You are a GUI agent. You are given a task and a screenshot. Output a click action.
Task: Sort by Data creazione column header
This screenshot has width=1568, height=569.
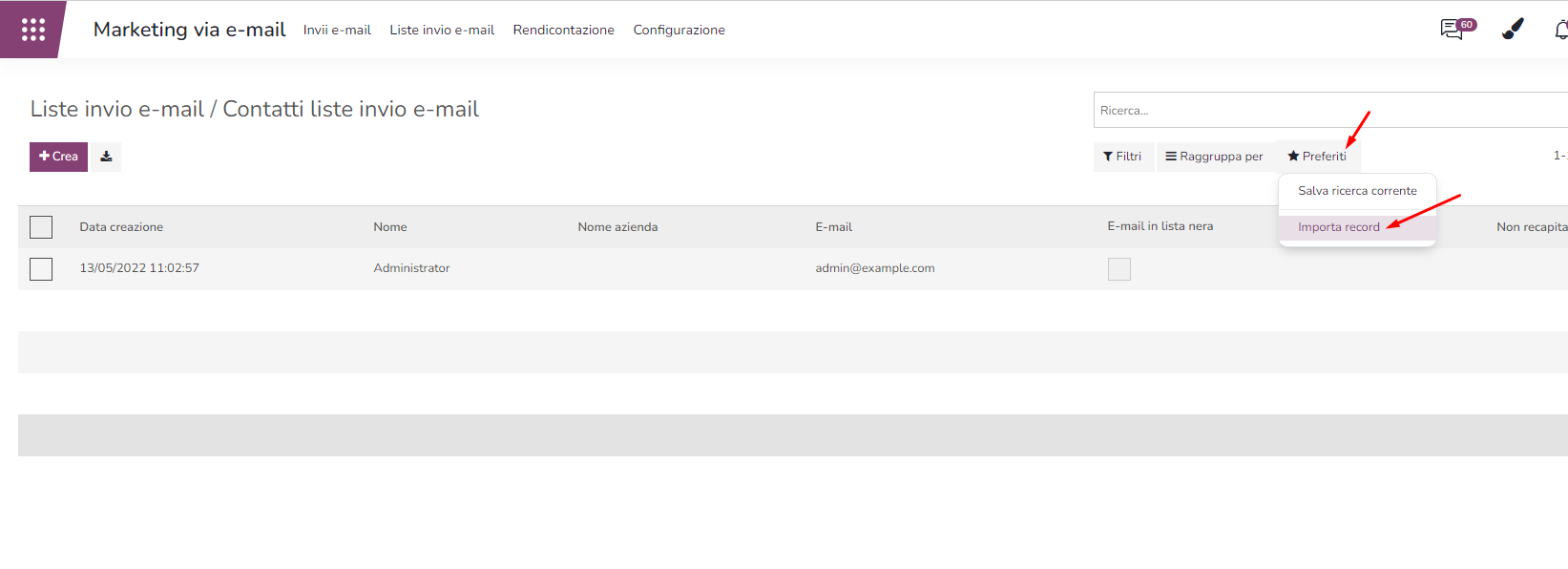click(x=121, y=227)
